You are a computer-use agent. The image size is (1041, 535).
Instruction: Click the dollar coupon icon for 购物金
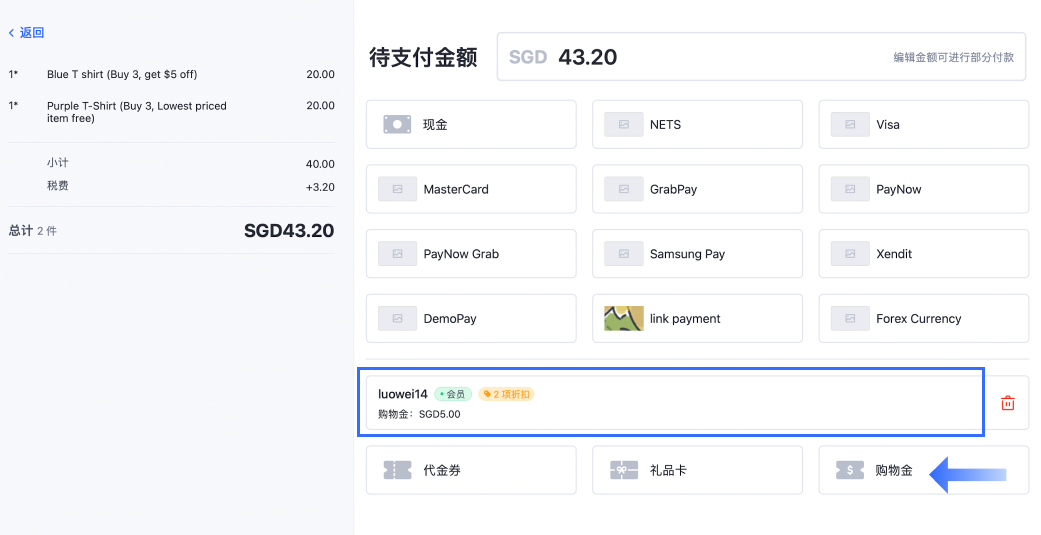pos(850,470)
